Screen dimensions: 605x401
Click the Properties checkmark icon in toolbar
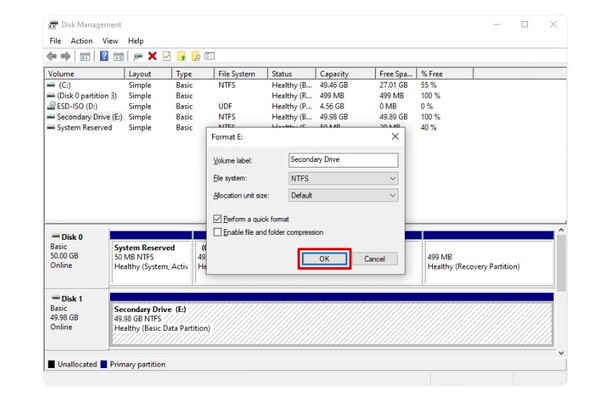coord(166,56)
